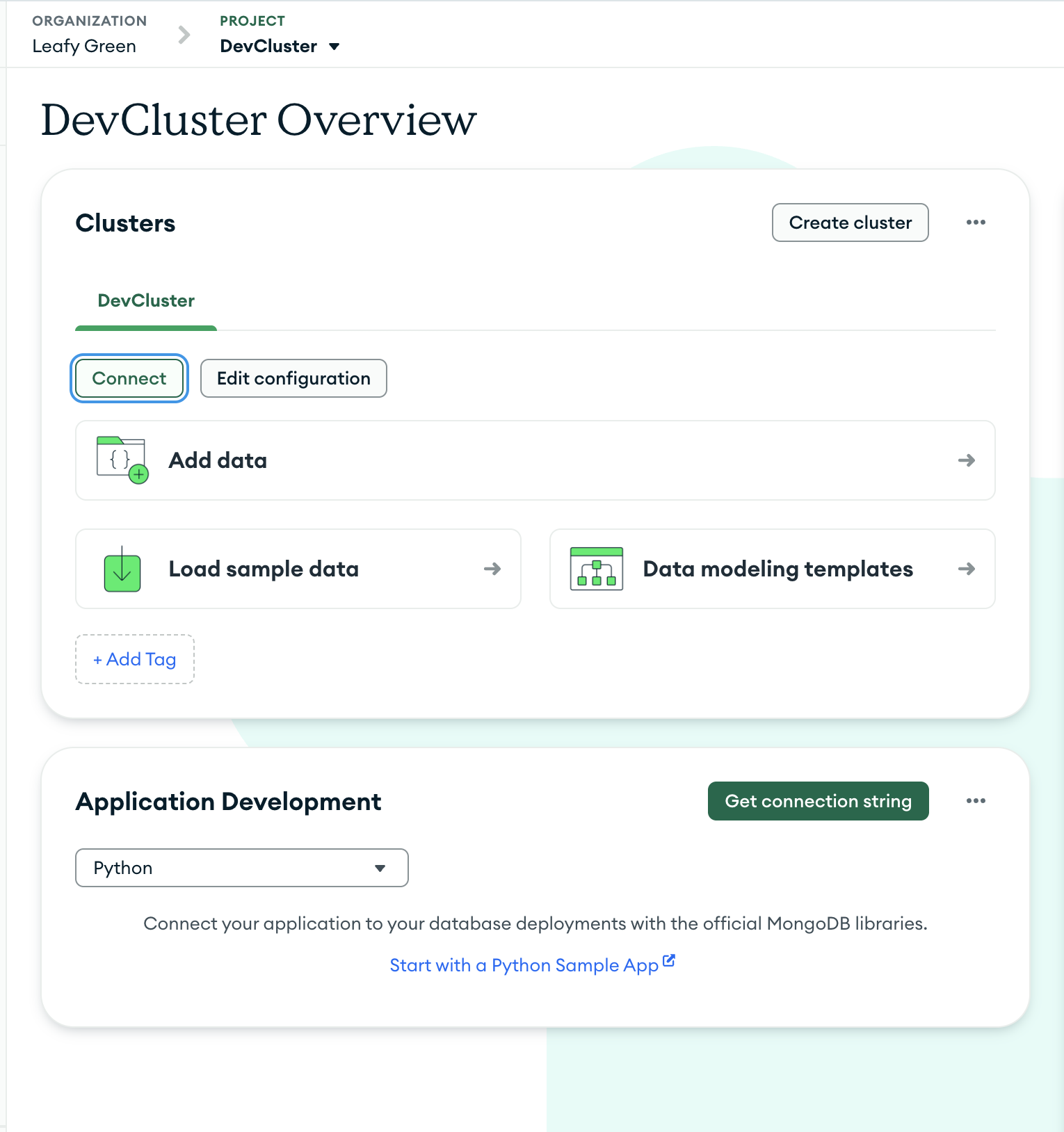Click arrow on Data modeling templates card
The width and height of the screenshot is (1064, 1132).
click(x=967, y=569)
